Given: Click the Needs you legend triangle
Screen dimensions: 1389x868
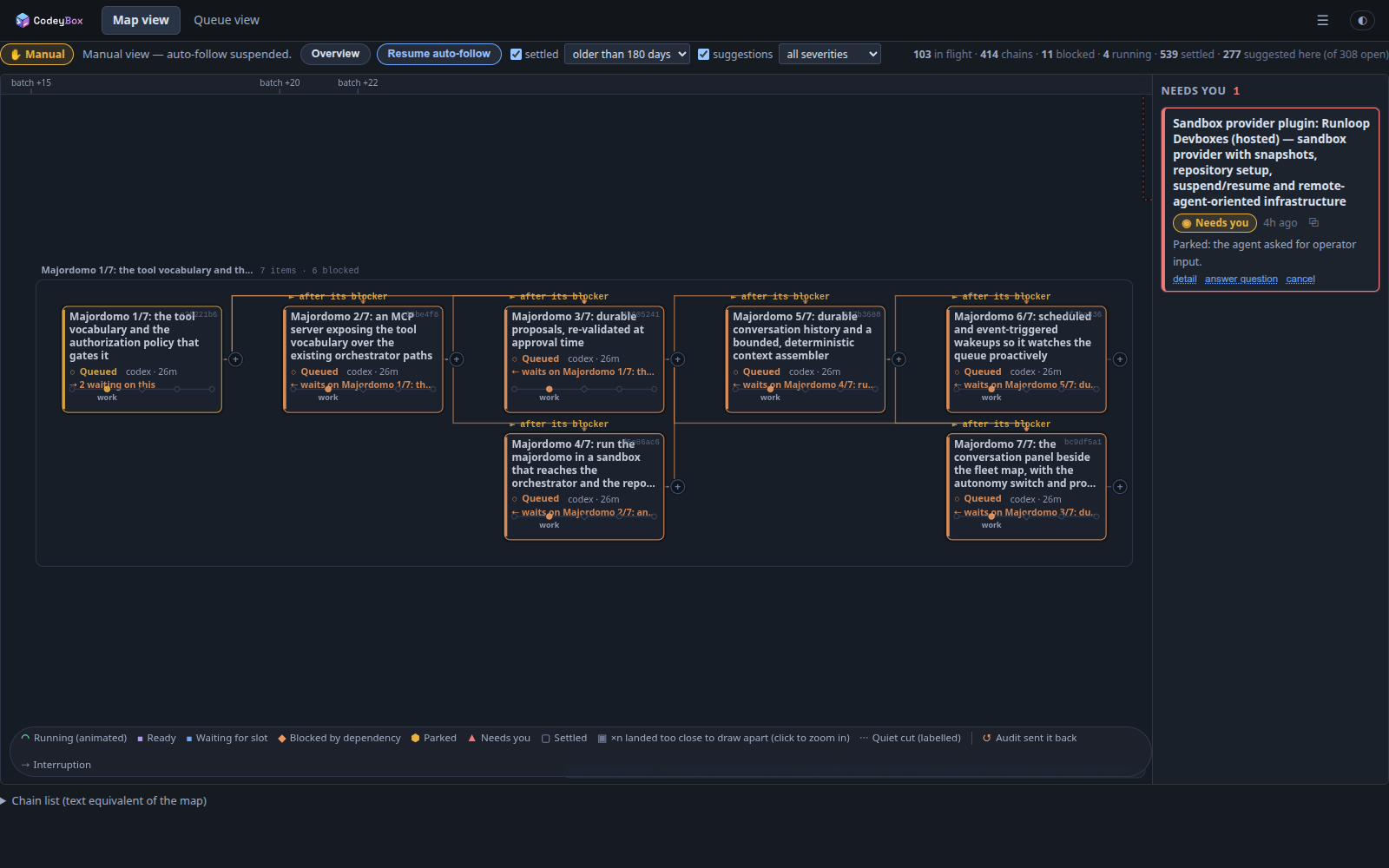Looking at the screenshot, I should (x=472, y=738).
